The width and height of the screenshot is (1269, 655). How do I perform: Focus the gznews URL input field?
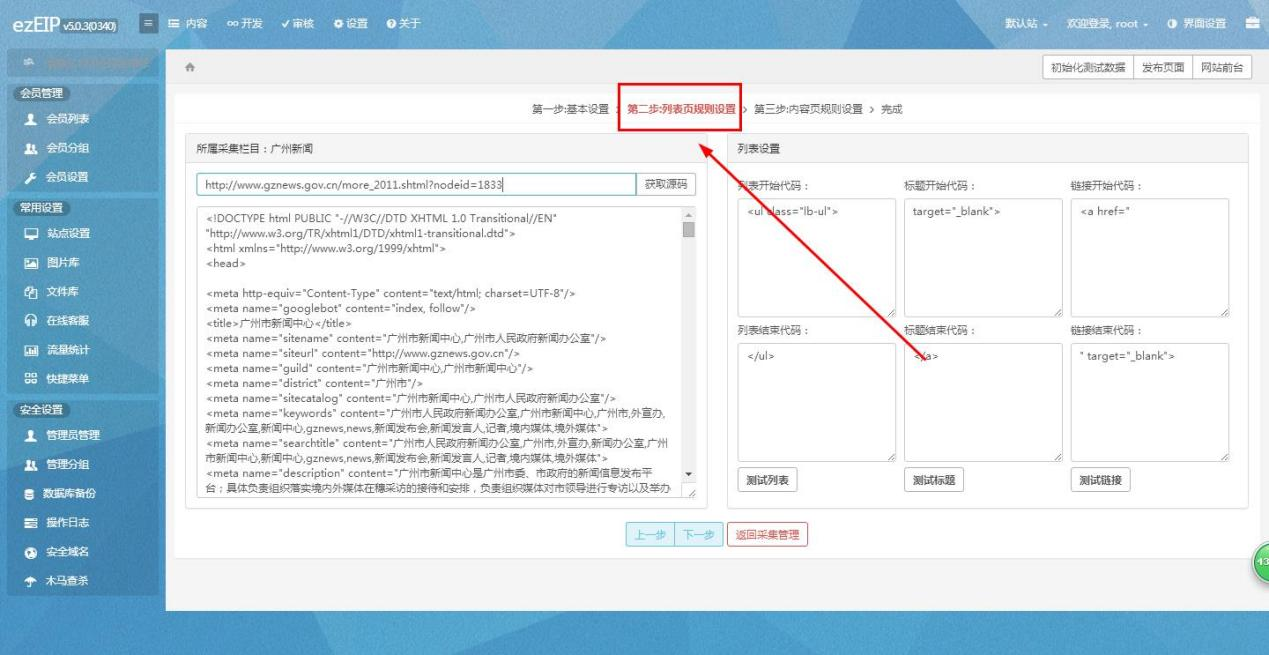(x=416, y=185)
